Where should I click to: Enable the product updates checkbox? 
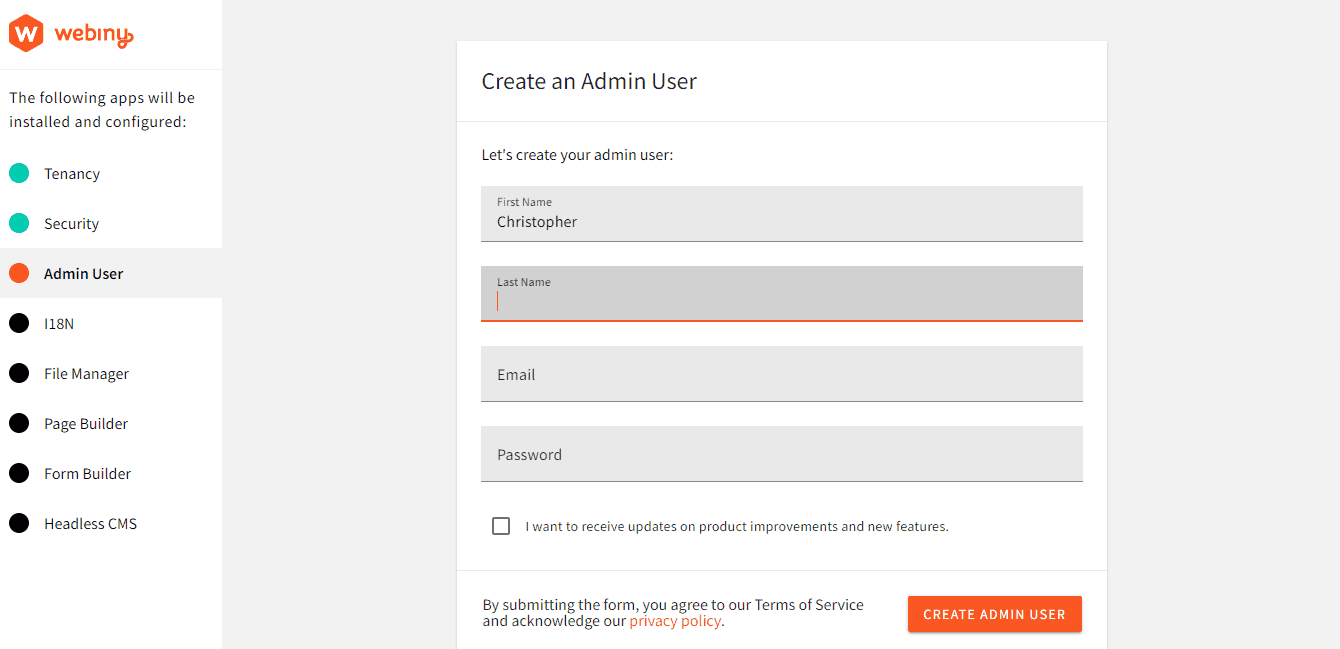[501, 525]
